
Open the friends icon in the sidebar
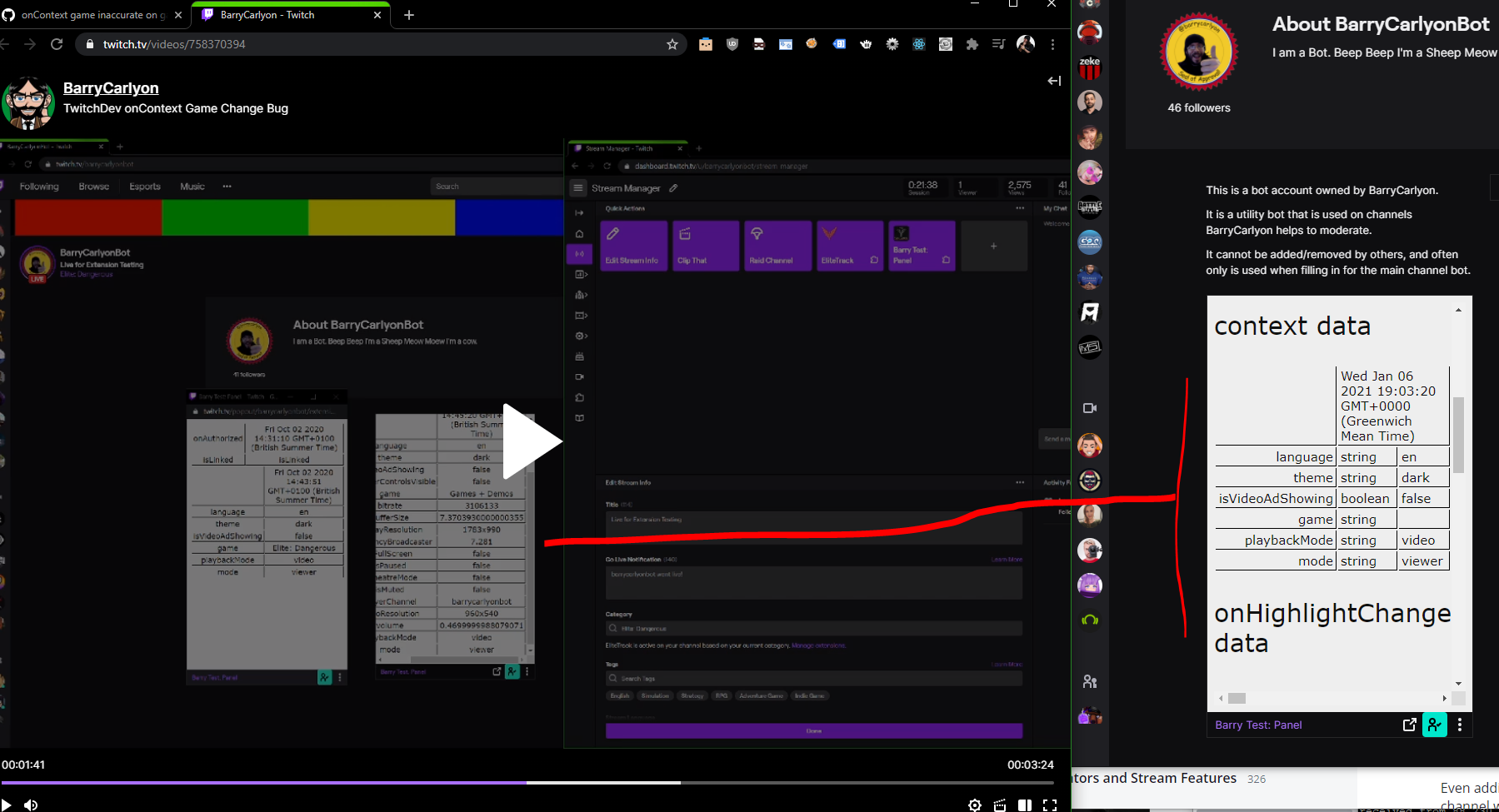pyautogui.click(x=1090, y=681)
